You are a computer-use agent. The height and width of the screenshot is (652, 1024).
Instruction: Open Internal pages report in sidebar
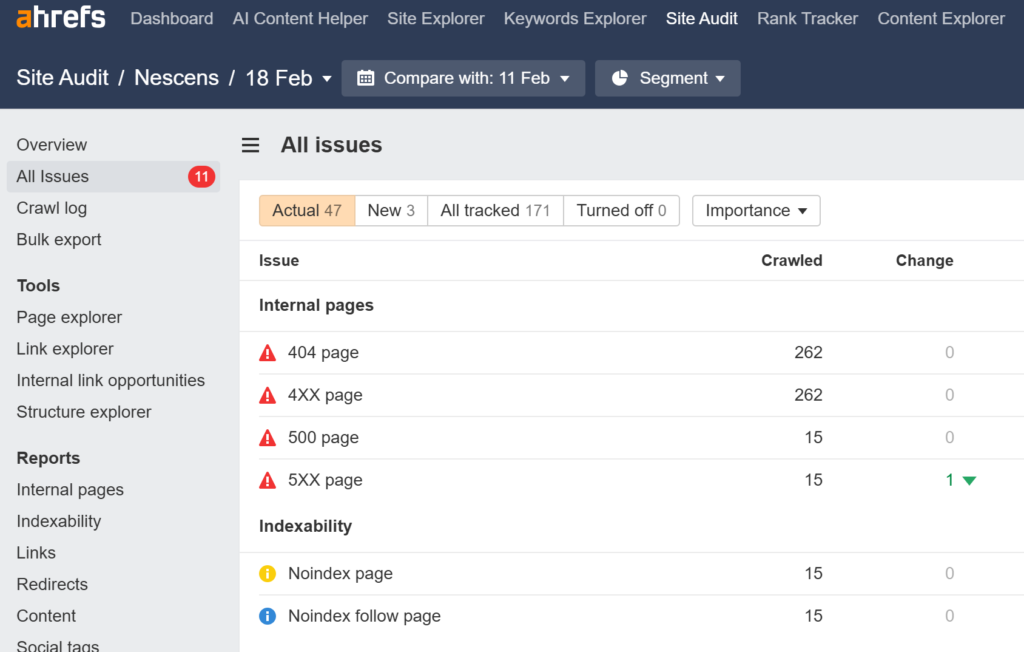pyautogui.click(x=70, y=490)
